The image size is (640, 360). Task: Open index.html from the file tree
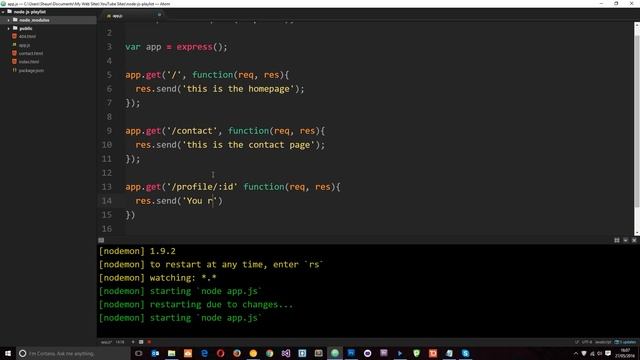pos(29,62)
